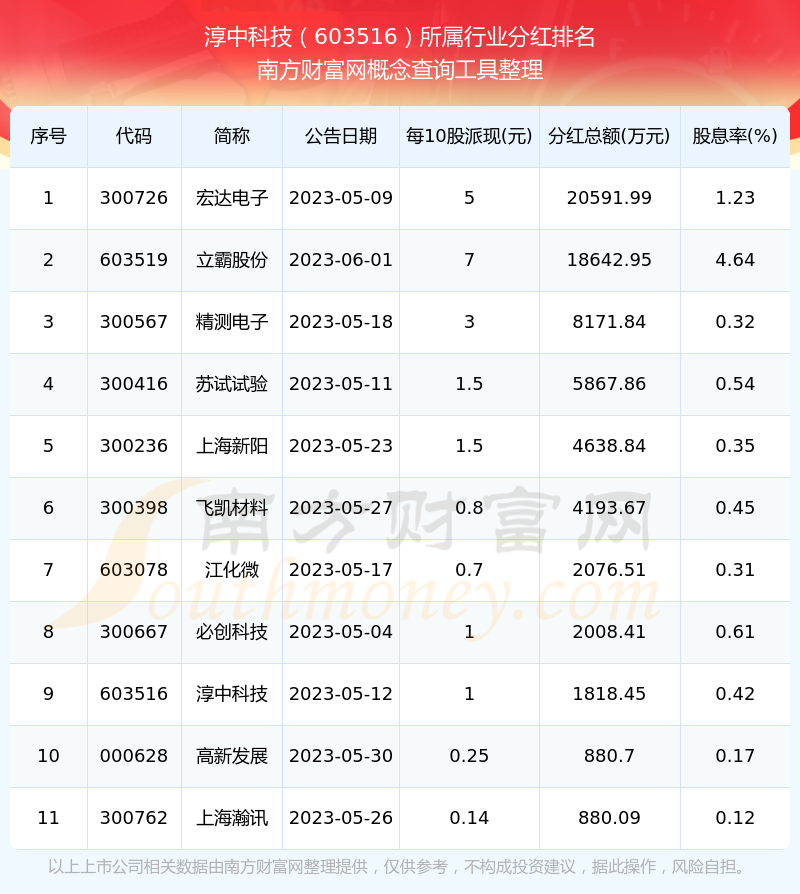This screenshot has width=800, height=894.
Task: Click total dividend 880.7
Action: 609,756
